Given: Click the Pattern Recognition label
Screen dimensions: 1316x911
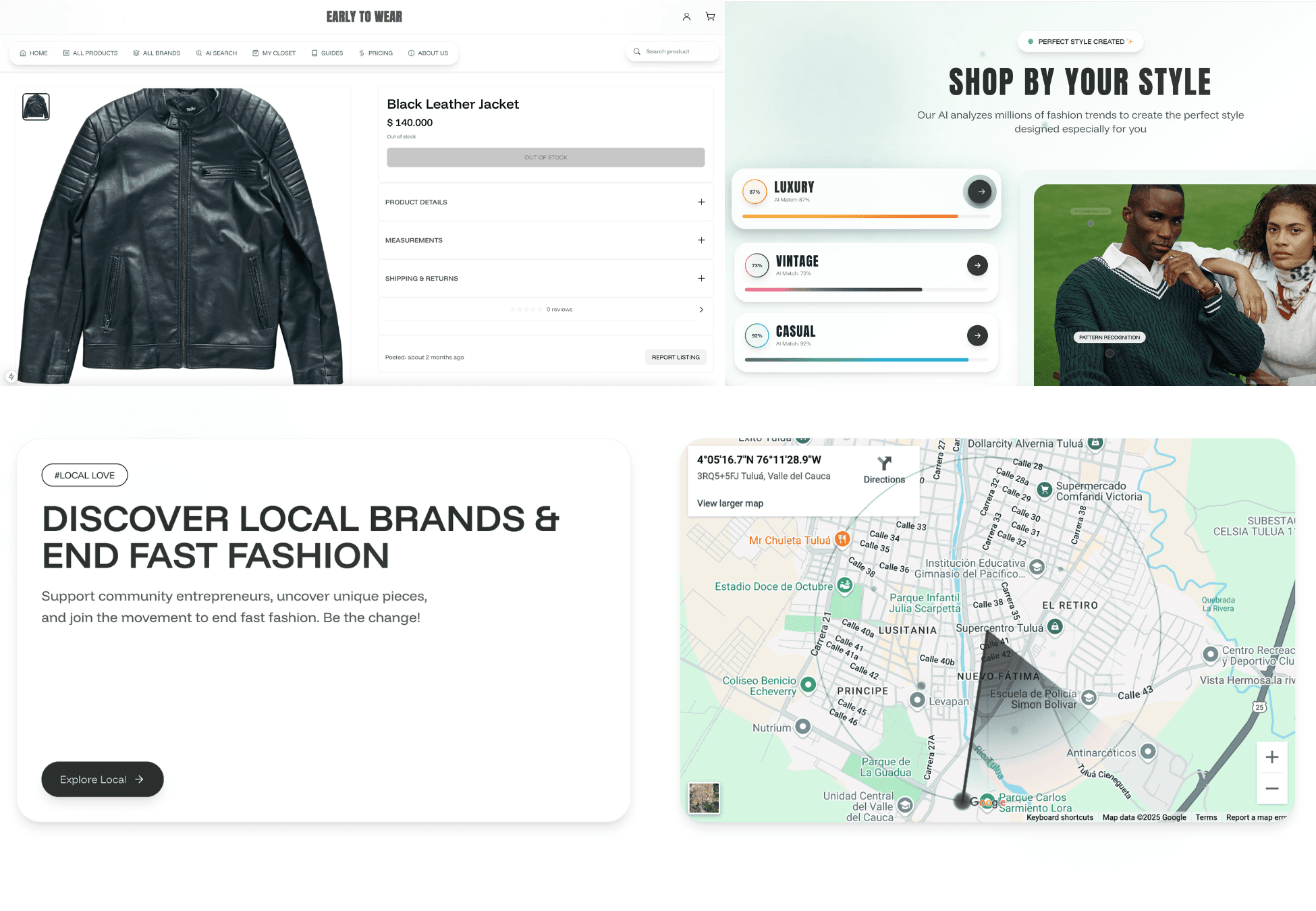Looking at the screenshot, I should 1109,337.
